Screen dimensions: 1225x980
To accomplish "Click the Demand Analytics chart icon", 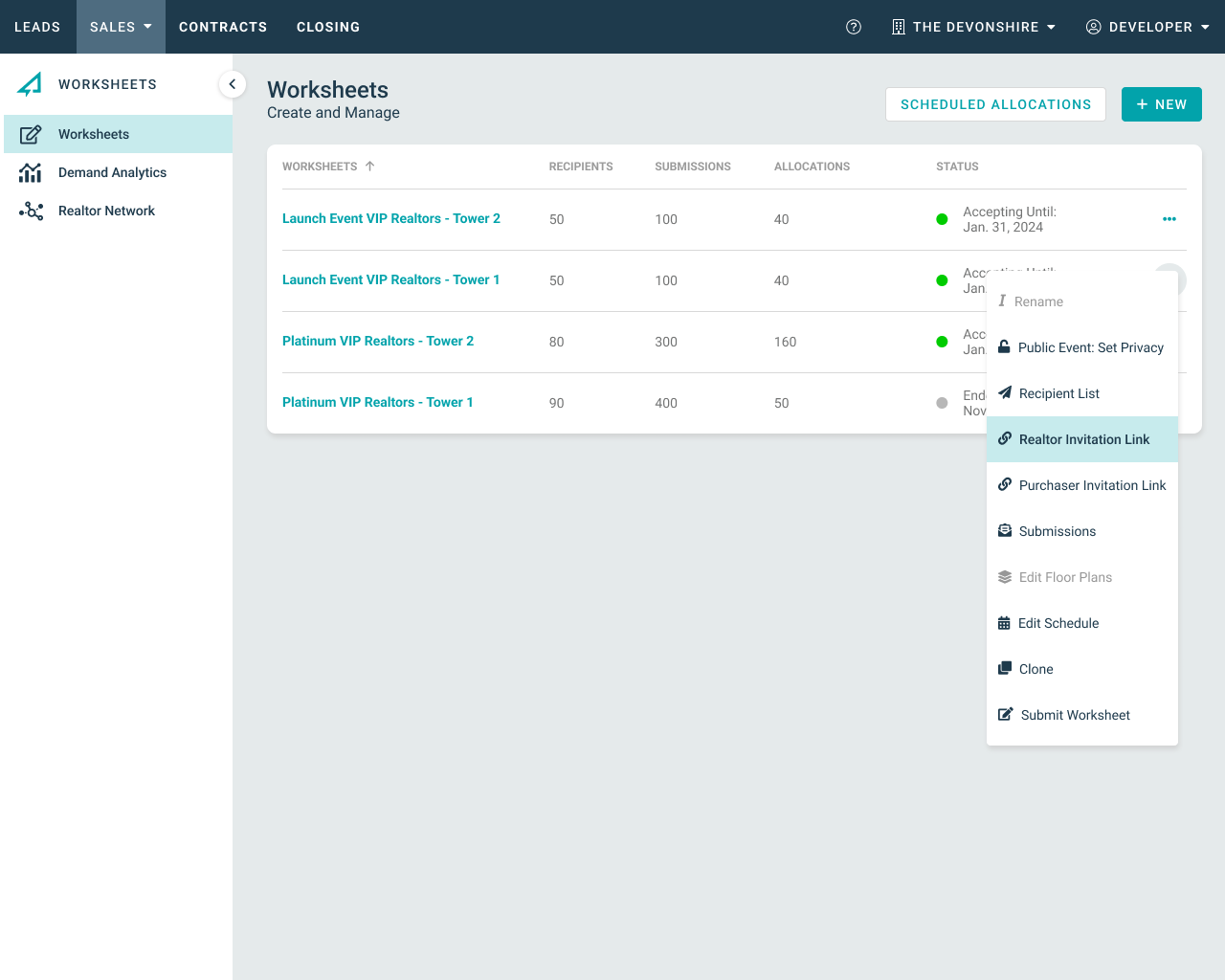I will tap(31, 172).
